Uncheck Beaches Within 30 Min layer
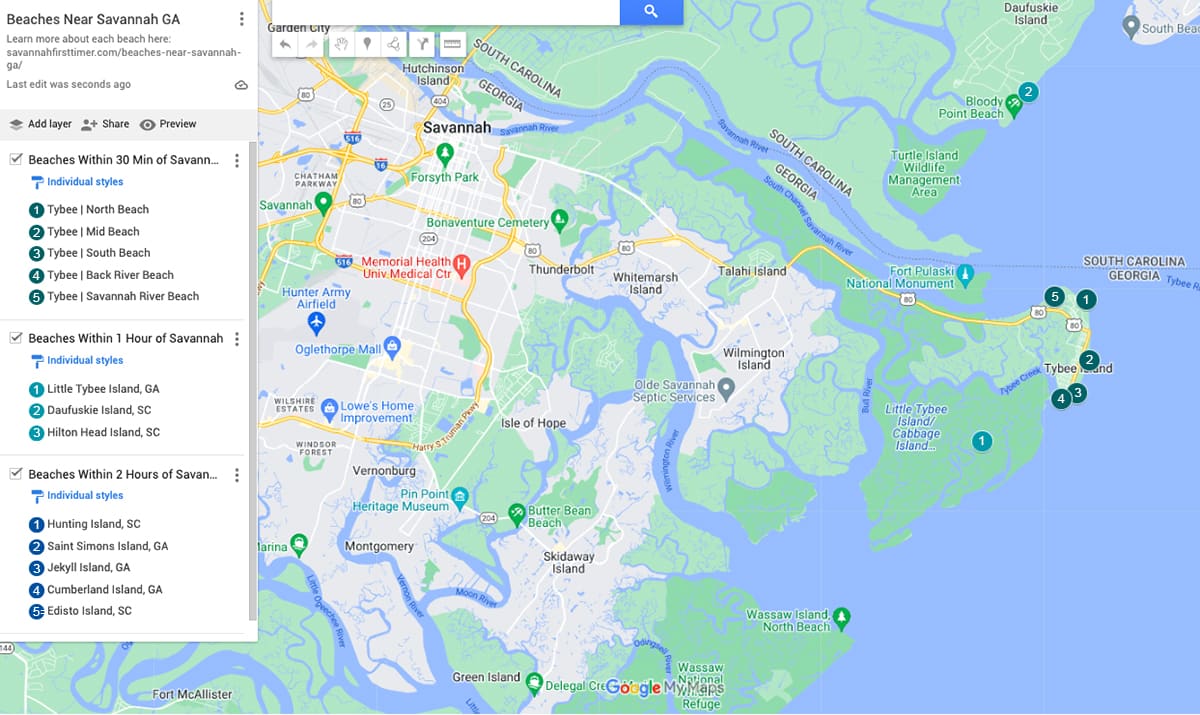This screenshot has height=715, width=1200. pyautogui.click(x=16, y=159)
